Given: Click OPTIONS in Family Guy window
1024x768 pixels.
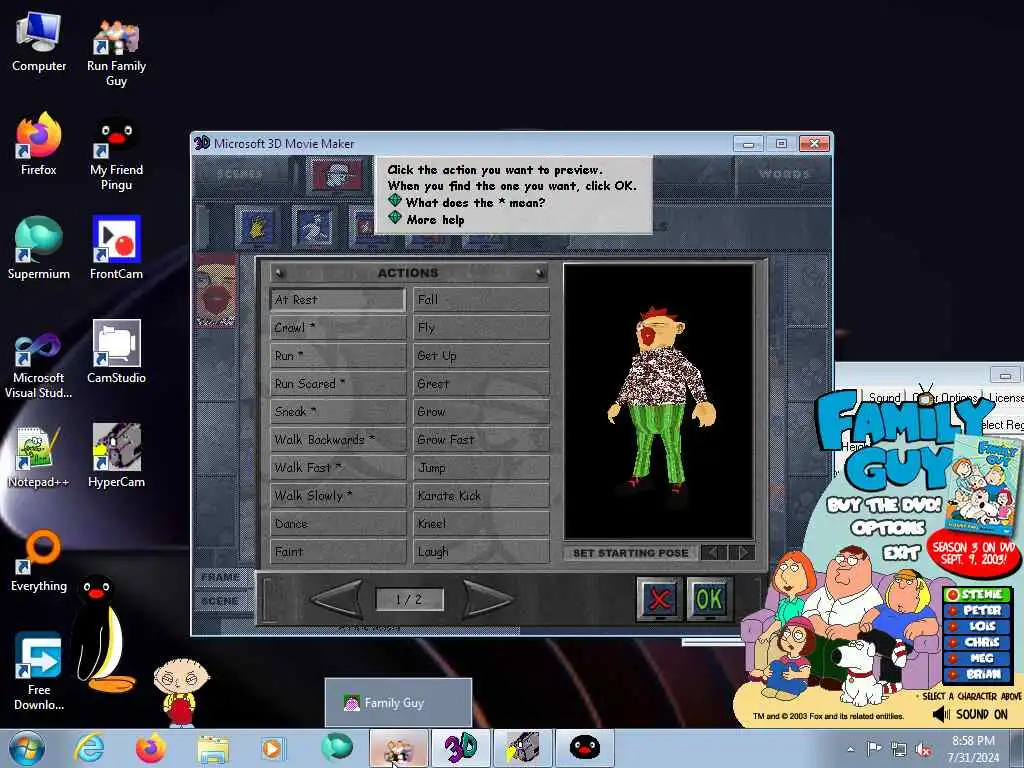Looking at the screenshot, I should [888, 528].
